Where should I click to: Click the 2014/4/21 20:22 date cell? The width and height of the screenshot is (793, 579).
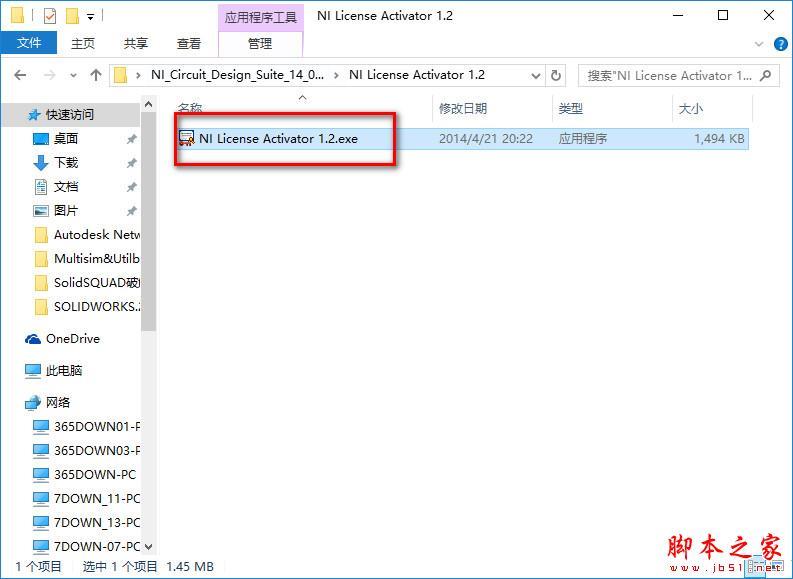tap(486, 139)
